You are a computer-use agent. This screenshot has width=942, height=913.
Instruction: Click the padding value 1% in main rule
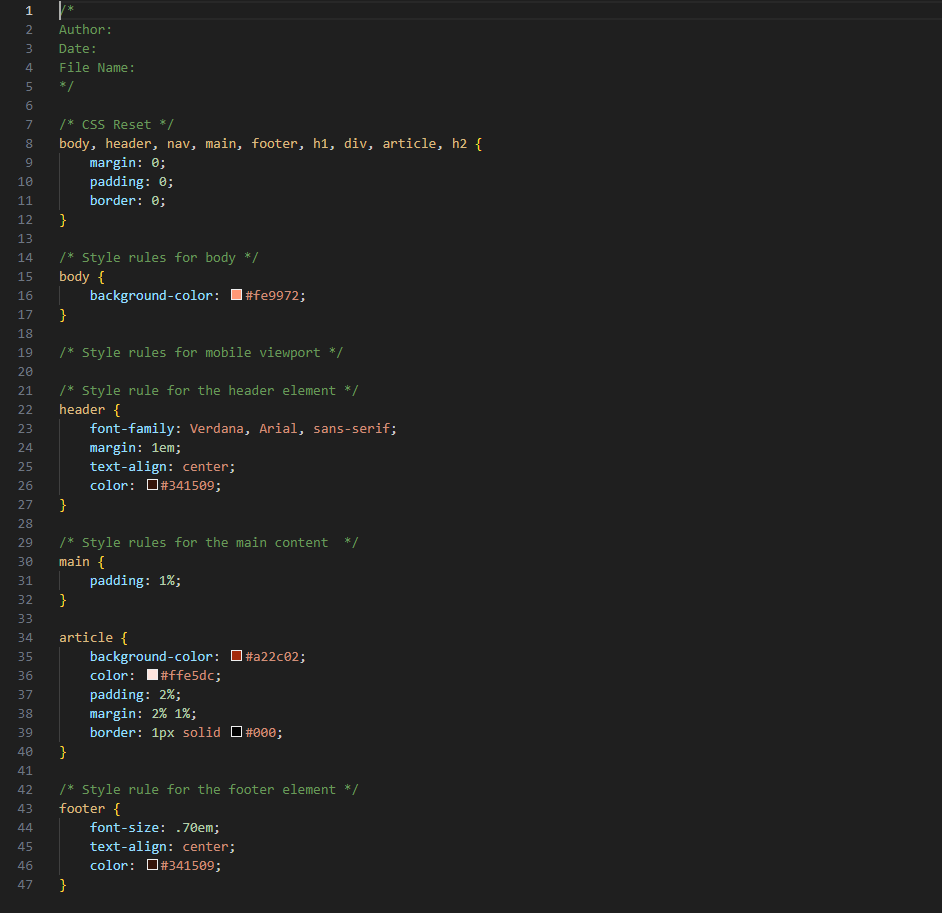(x=168, y=580)
